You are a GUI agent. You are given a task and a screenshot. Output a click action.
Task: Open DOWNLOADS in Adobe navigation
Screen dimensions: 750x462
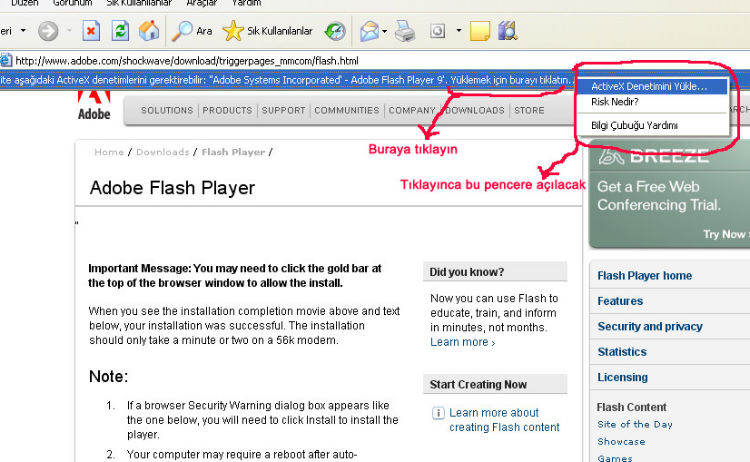coord(475,110)
